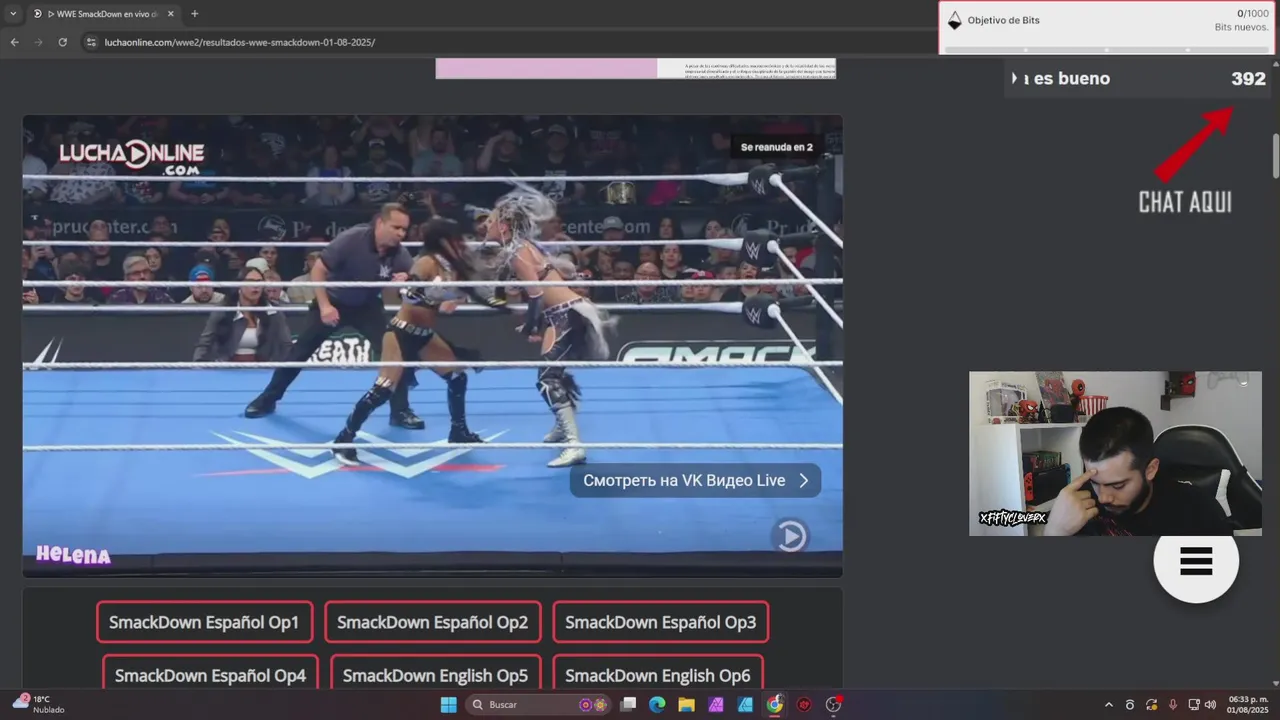Choose SmackDown Español Op2 stream
The image size is (1280, 720).
(x=432, y=622)
